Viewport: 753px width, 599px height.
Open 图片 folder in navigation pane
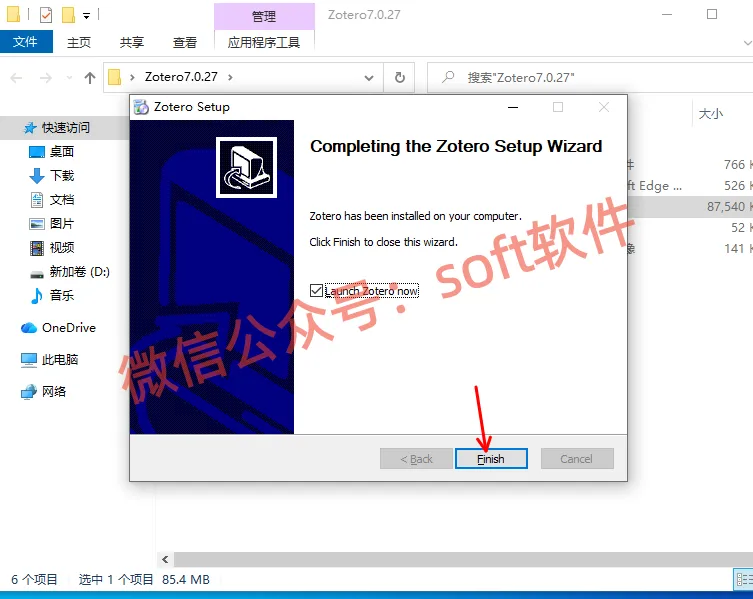point(61,224)
